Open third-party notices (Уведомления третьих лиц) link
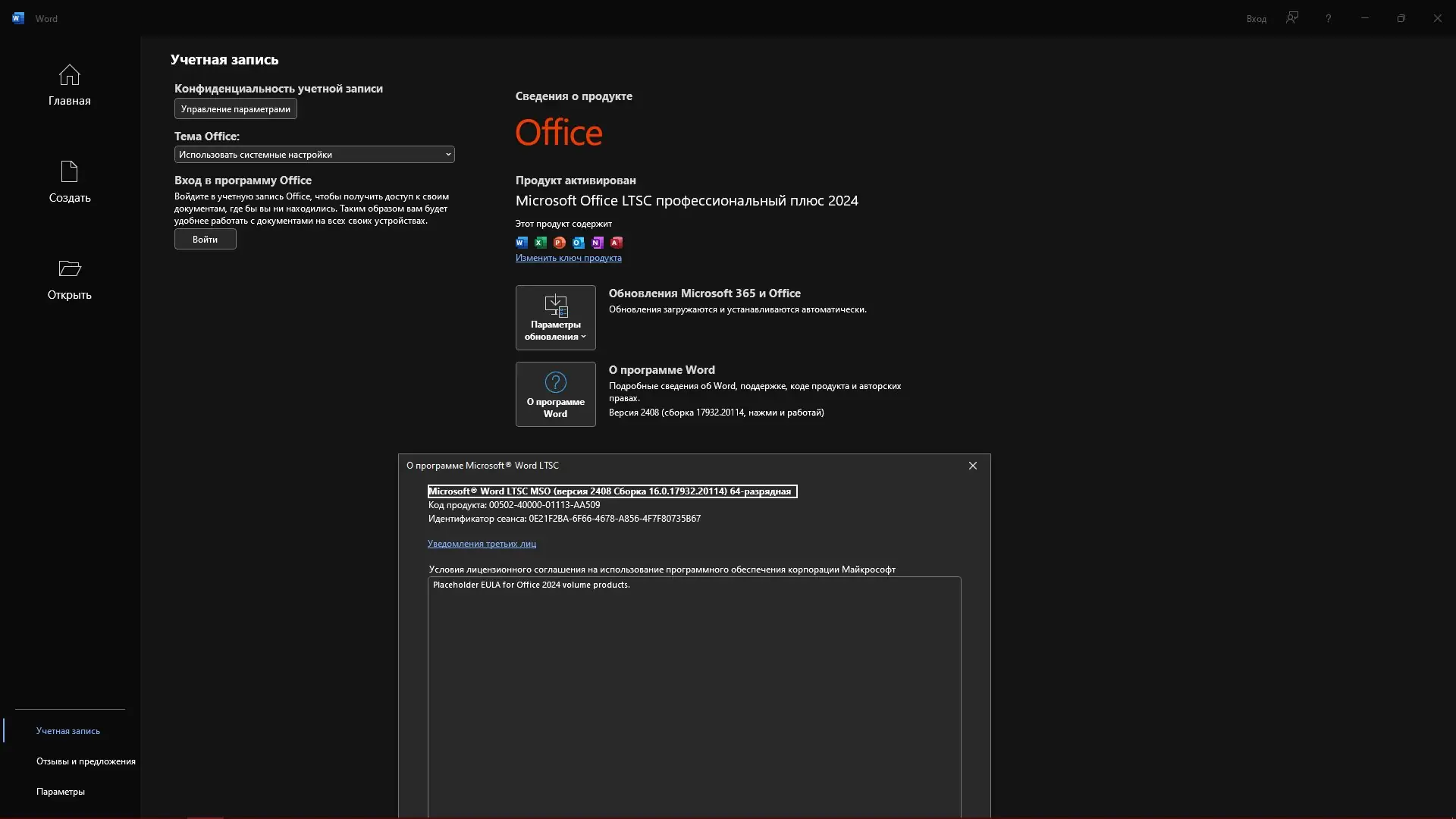Image resolution: width=1456 pixels, height=819 pixels. coord(482,544)
